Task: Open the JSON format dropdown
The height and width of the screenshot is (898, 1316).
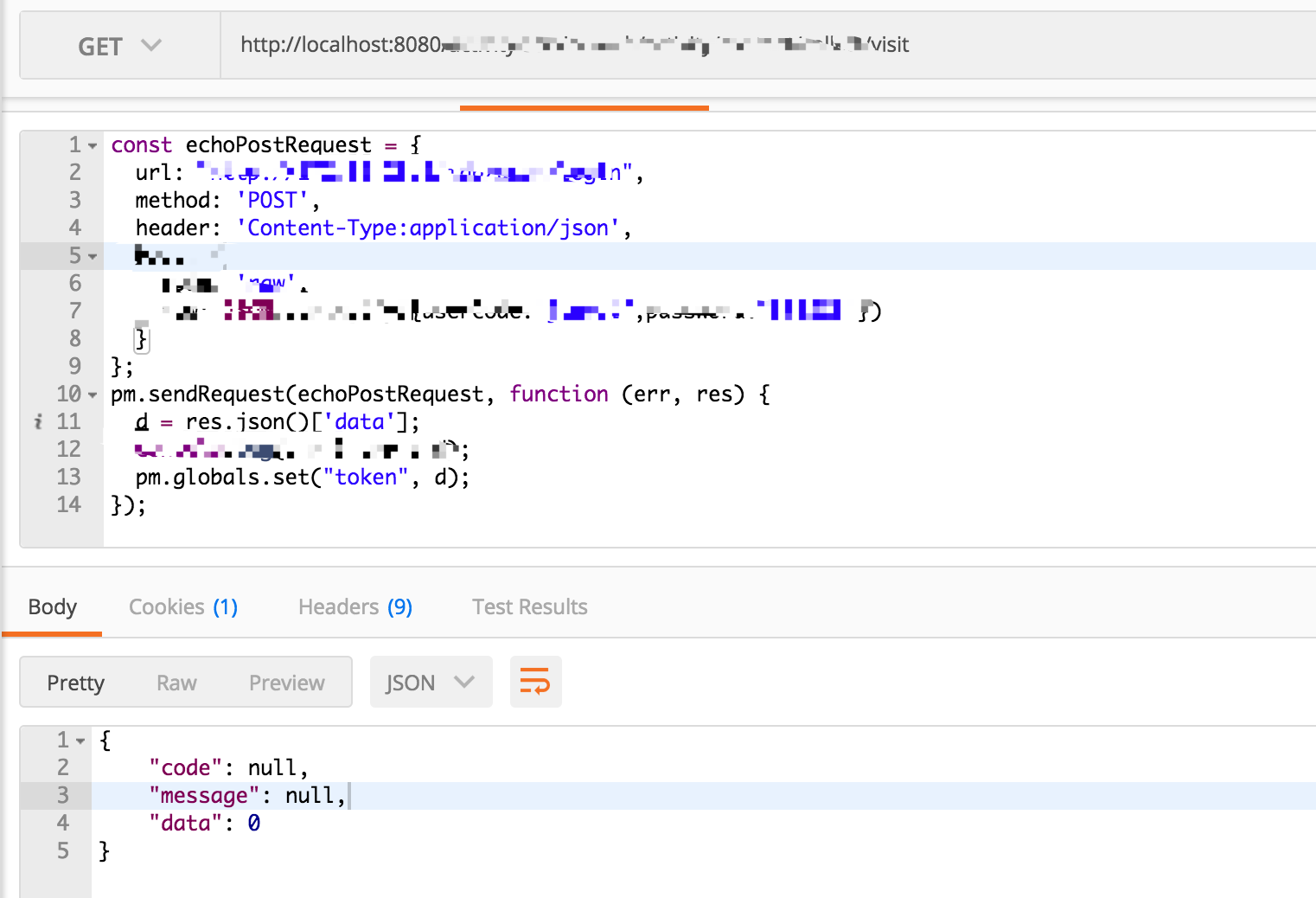Action: 431,683
